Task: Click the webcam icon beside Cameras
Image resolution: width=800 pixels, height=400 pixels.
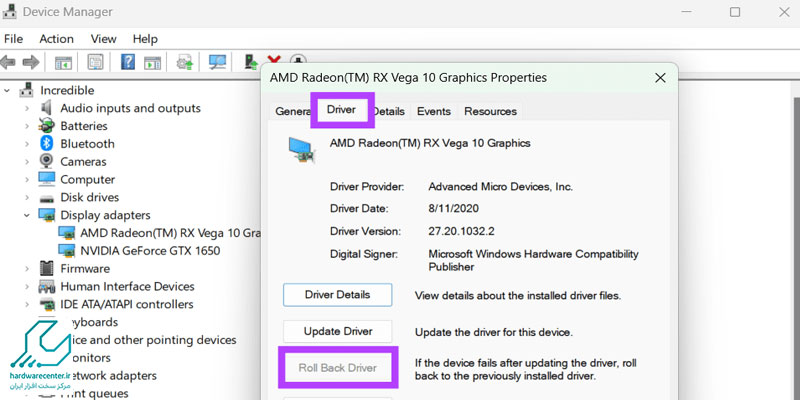Action: point(46,161)
